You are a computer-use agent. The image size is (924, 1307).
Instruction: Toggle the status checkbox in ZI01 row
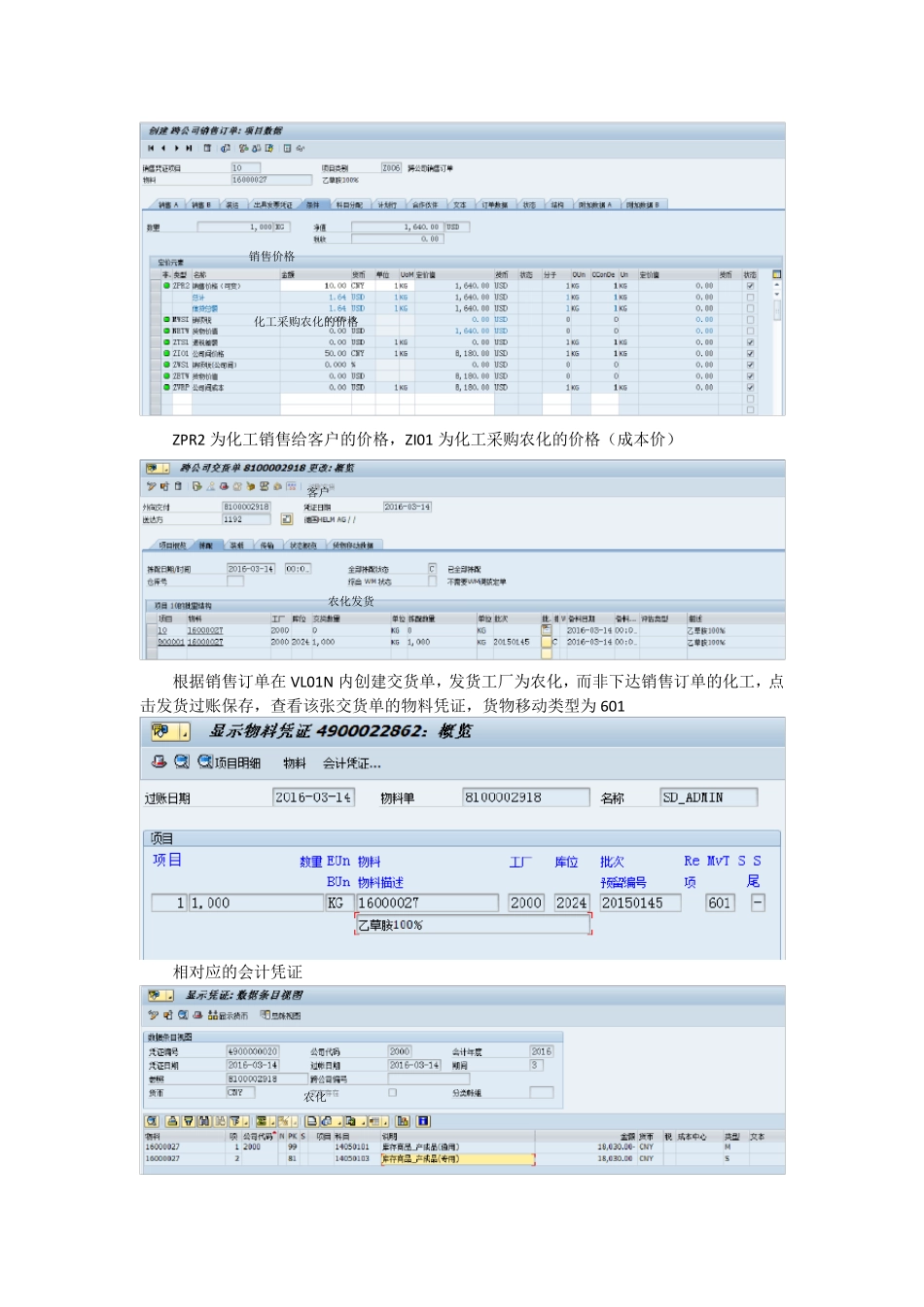[x=750, y=354]
